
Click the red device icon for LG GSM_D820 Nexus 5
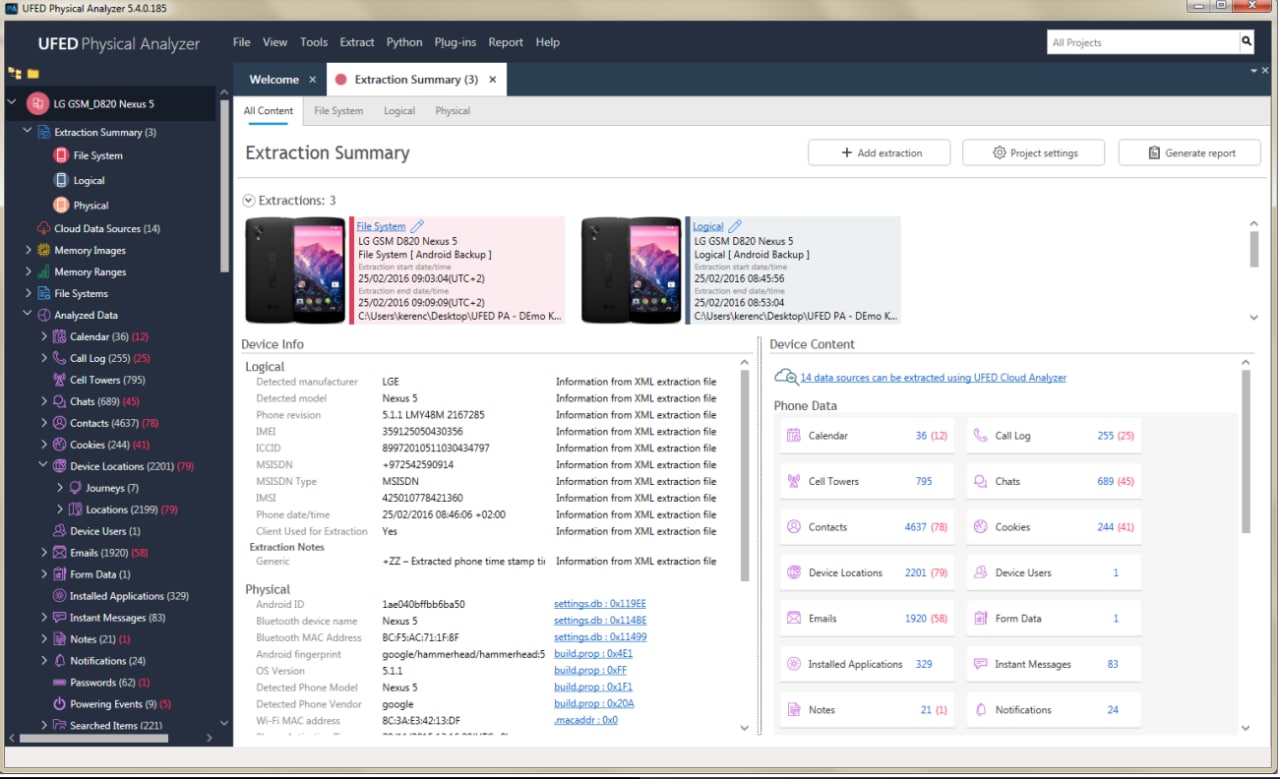click(37, 103)
